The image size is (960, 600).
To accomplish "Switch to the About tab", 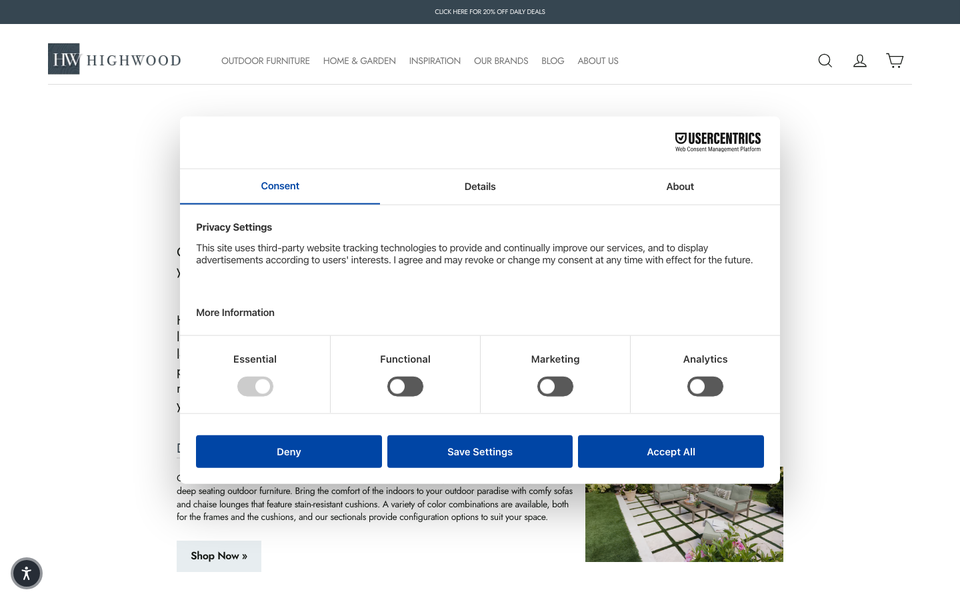I will [680, 187].
